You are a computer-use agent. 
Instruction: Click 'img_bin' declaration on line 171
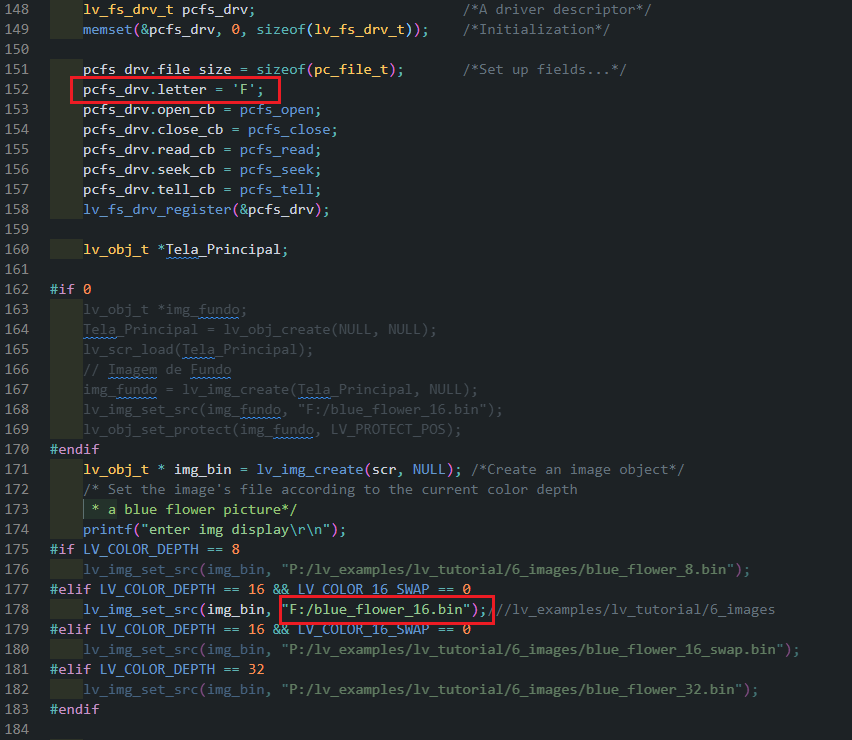click(x=203, y=469)
